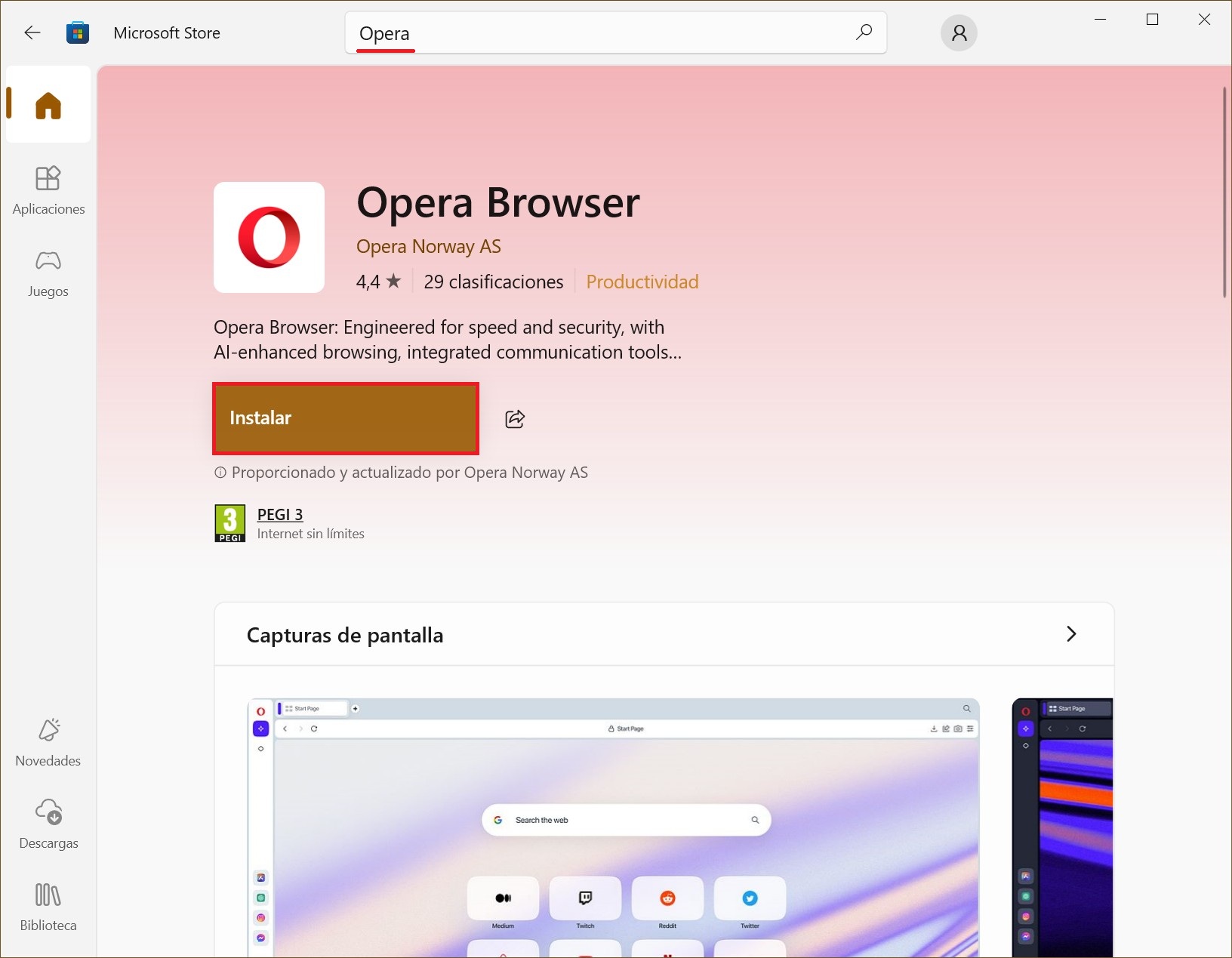Viewport: 1232px width, 958px height.
Task: Click the search magnifier icon
Action: coord(864,32)
